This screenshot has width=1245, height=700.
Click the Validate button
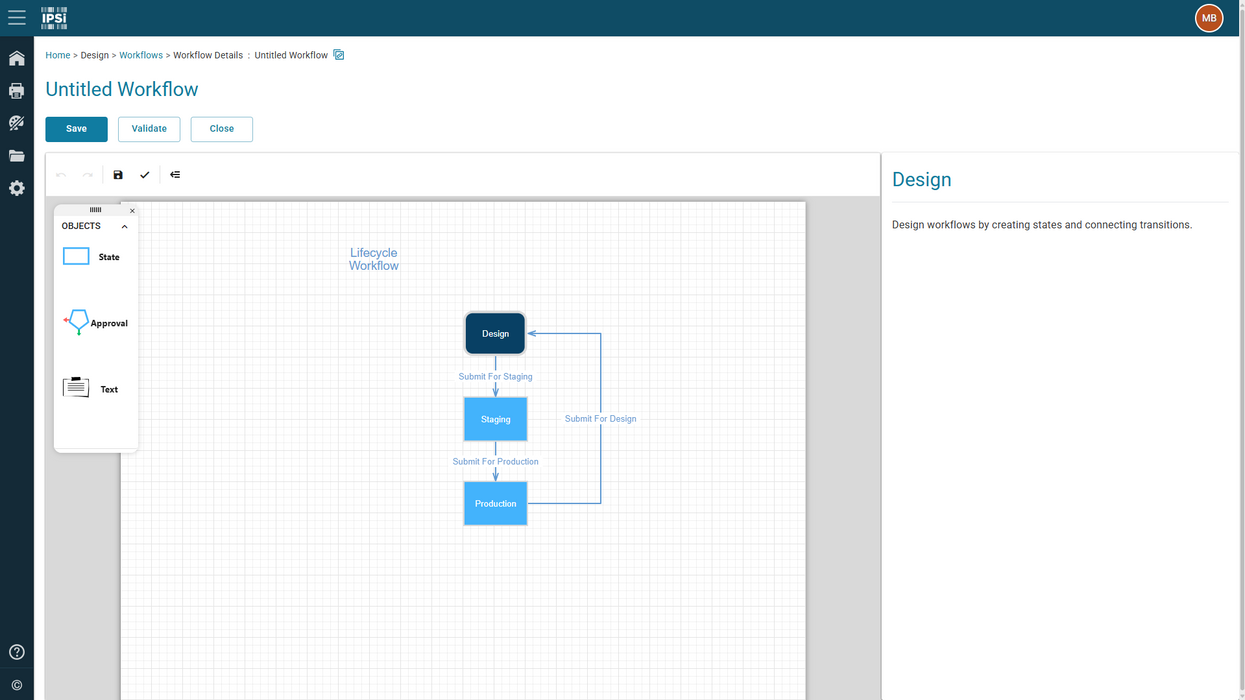pos(149,129)
